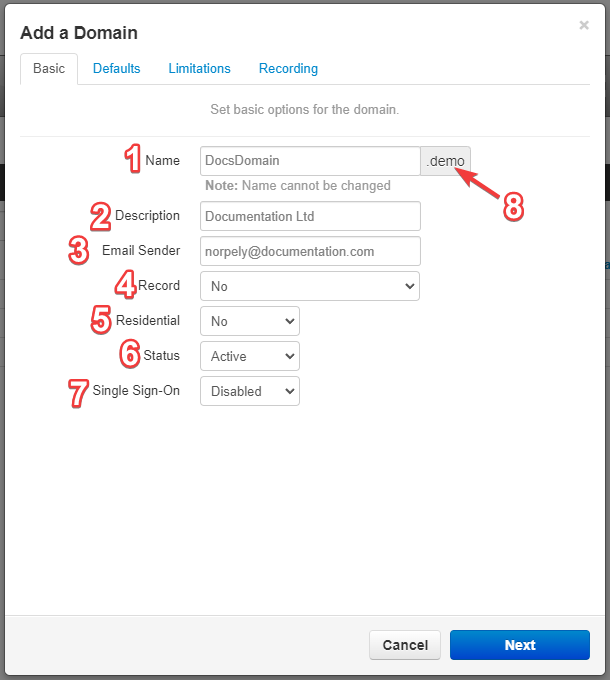Open the Status dropdown showing Active
This screenshot has height=680, width=610.
point(250,356)
